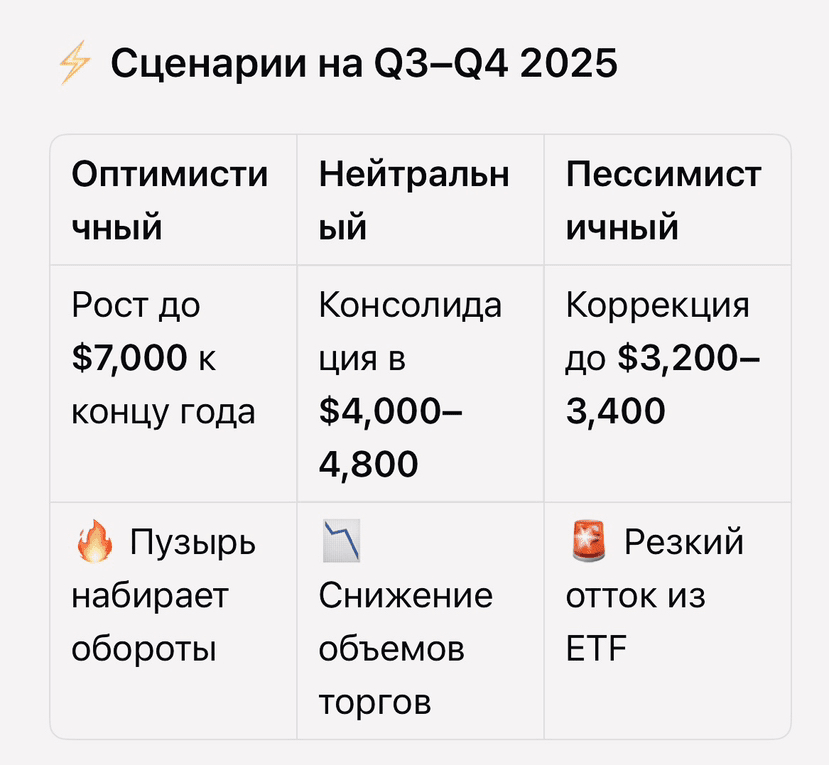The image size is (829, 765).
Task: Click the Пессимистичный column header
Action: tap(664, 200)
